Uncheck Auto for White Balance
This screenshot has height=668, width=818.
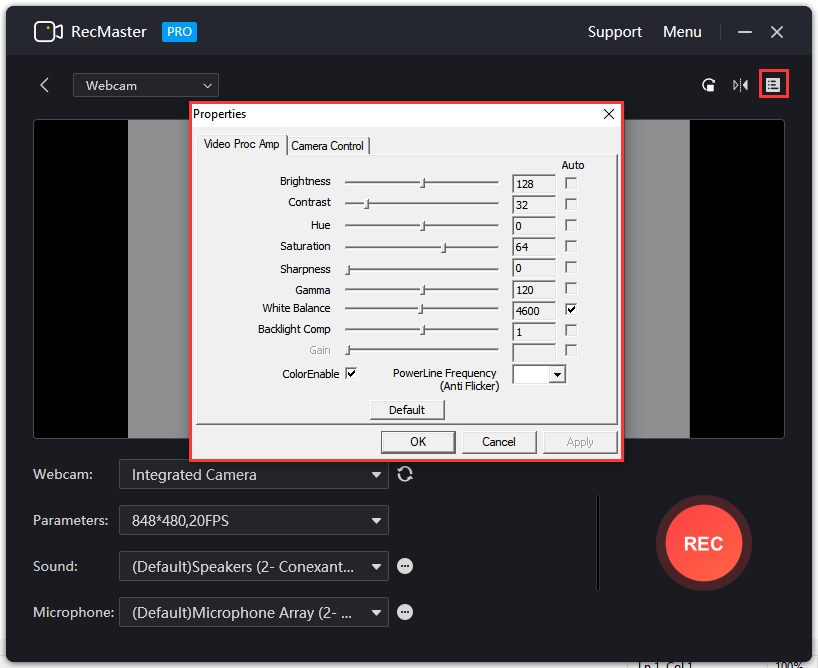571,309
